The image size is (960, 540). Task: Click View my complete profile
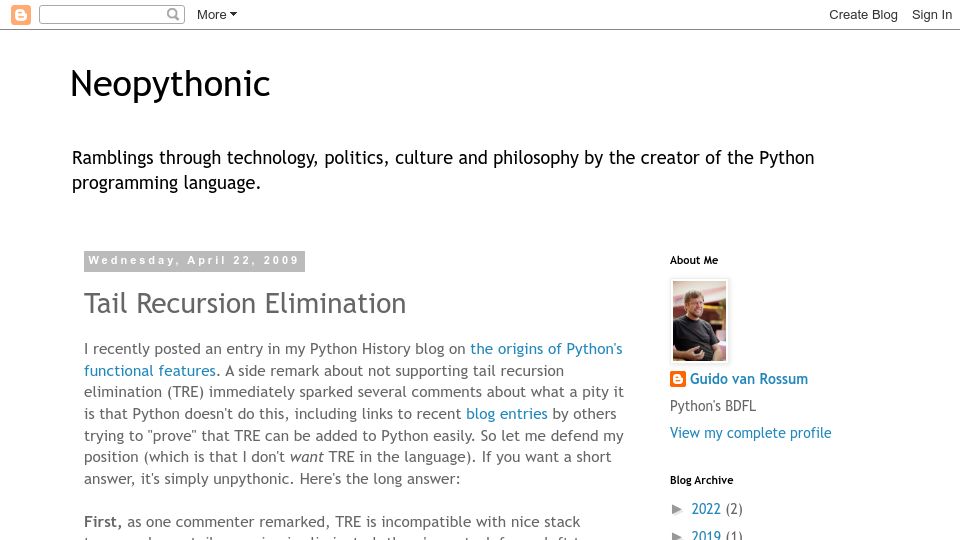(751, 433)
